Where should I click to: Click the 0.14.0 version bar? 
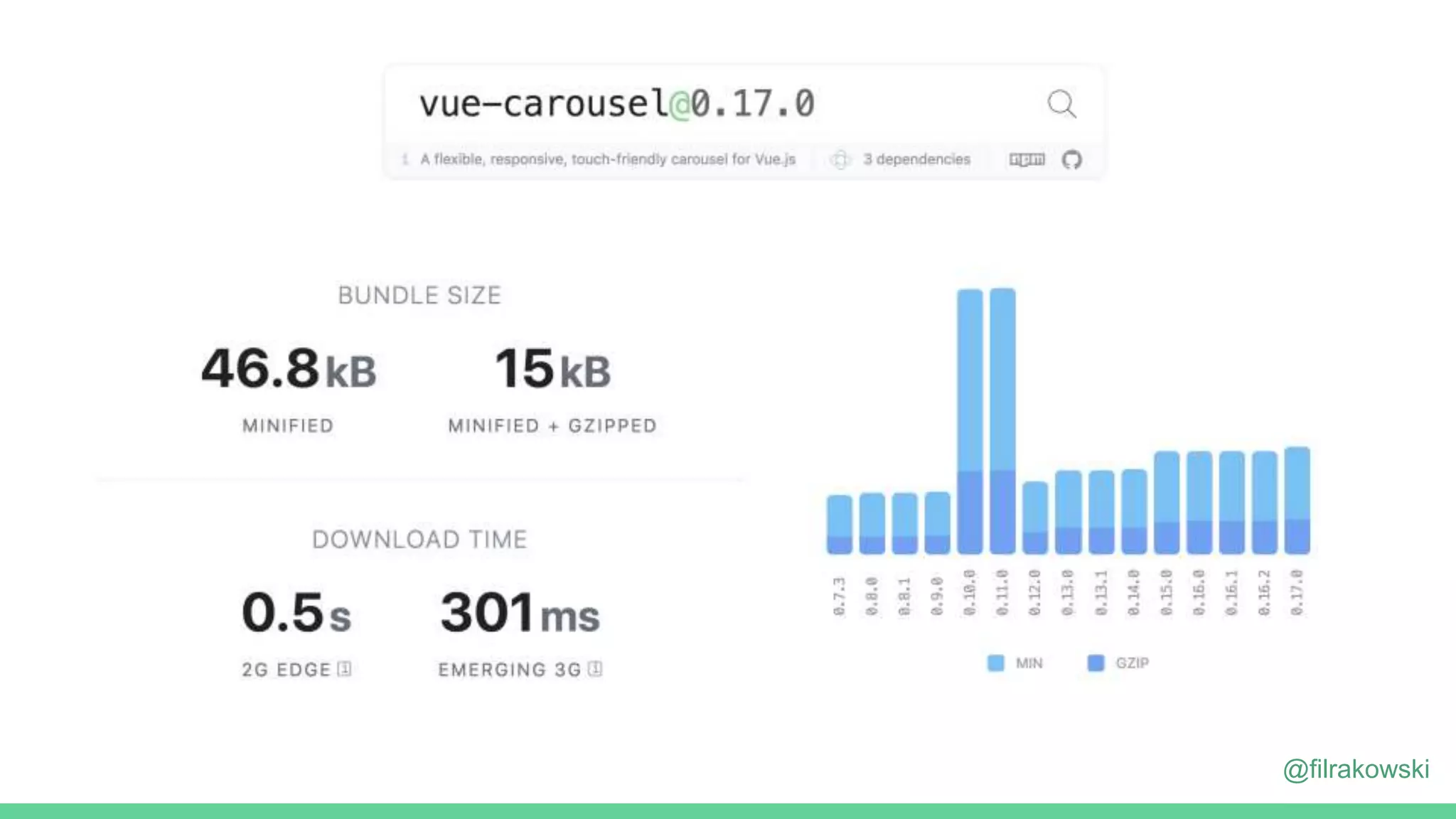pos(1134,512)
